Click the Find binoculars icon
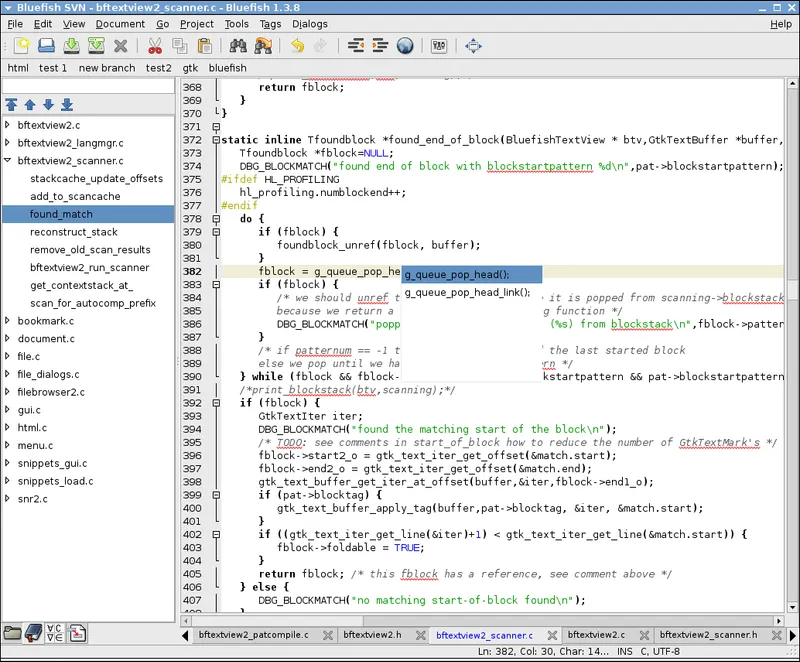 coord(238,46)
